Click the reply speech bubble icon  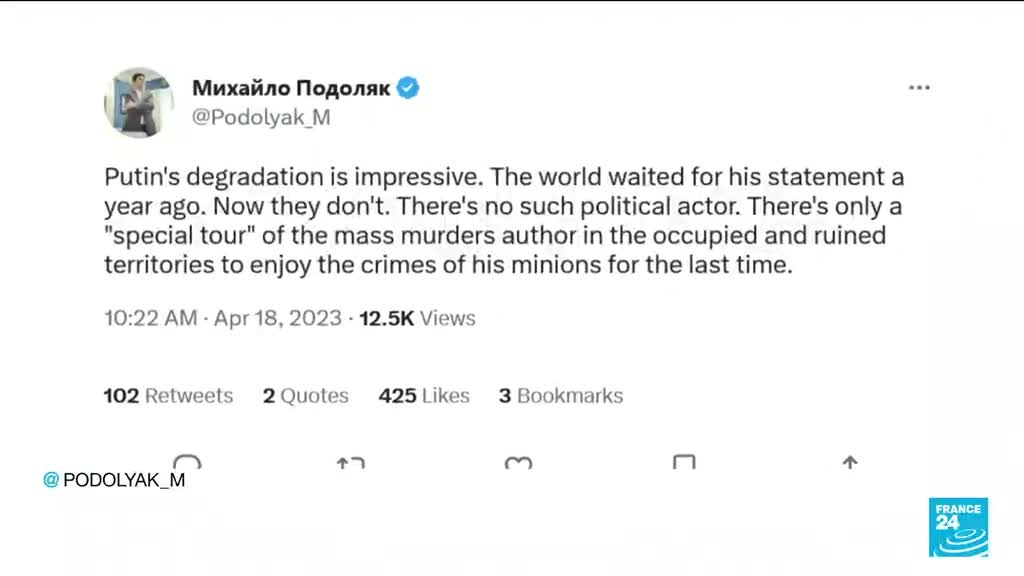point(187,462)
